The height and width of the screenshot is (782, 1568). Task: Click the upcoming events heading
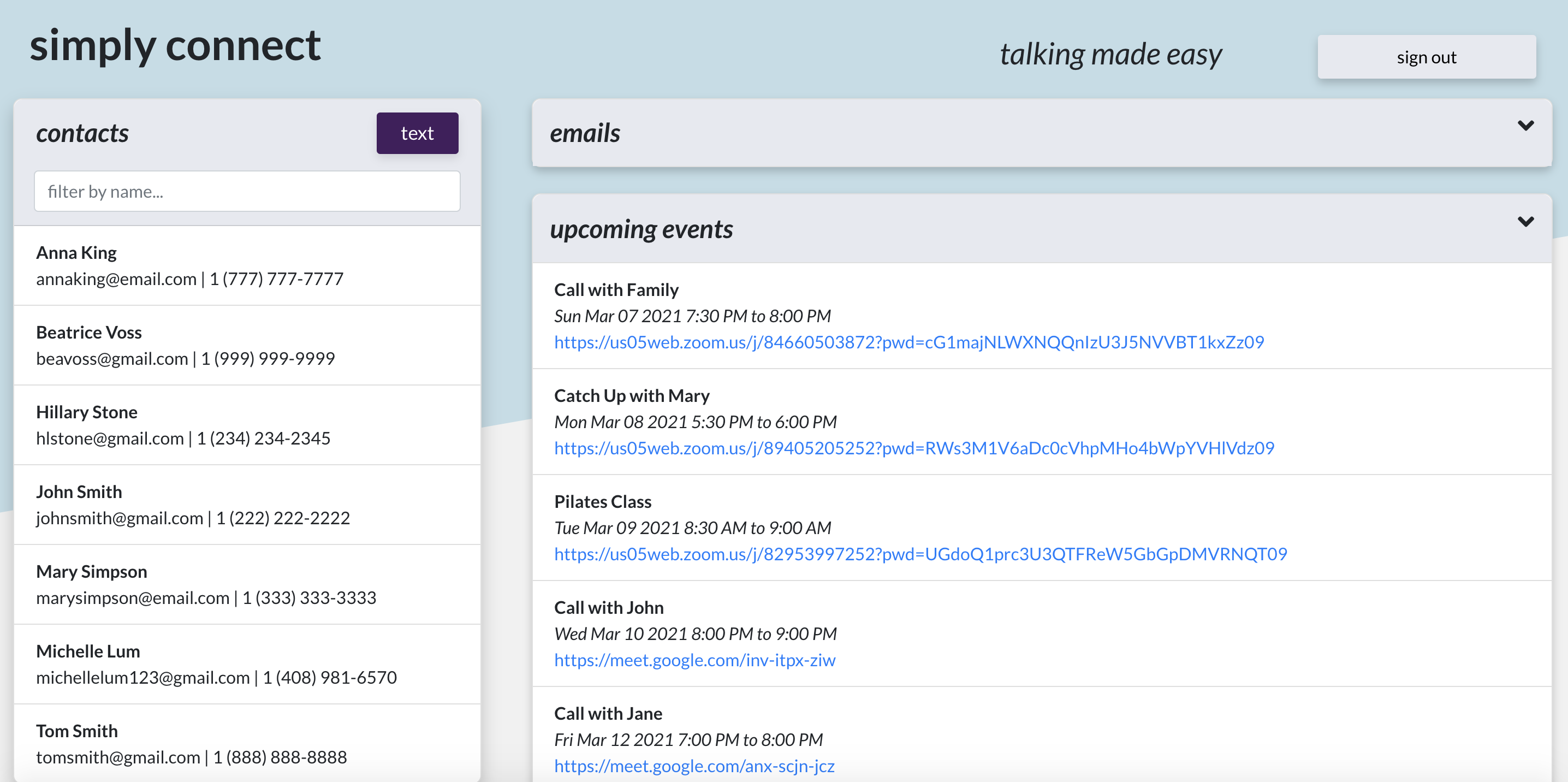coord(641,229)
